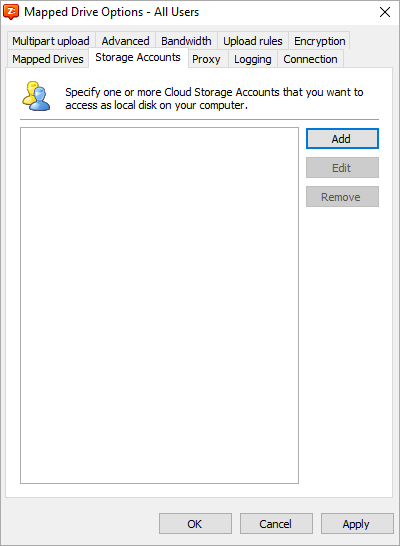Click the storage accounts users icon

36,96
